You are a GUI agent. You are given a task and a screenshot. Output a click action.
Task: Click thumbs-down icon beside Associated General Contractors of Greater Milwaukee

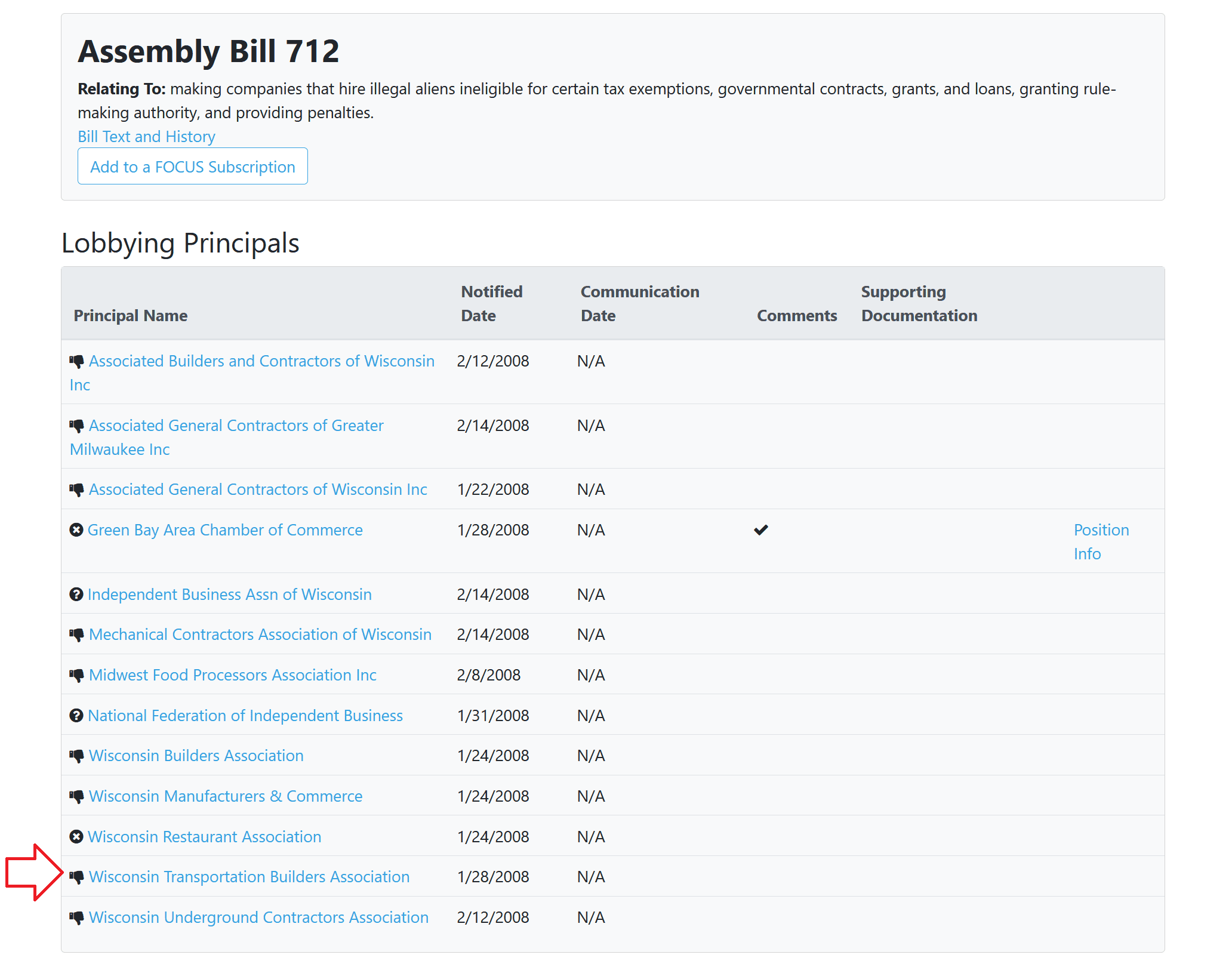(76, 426)
